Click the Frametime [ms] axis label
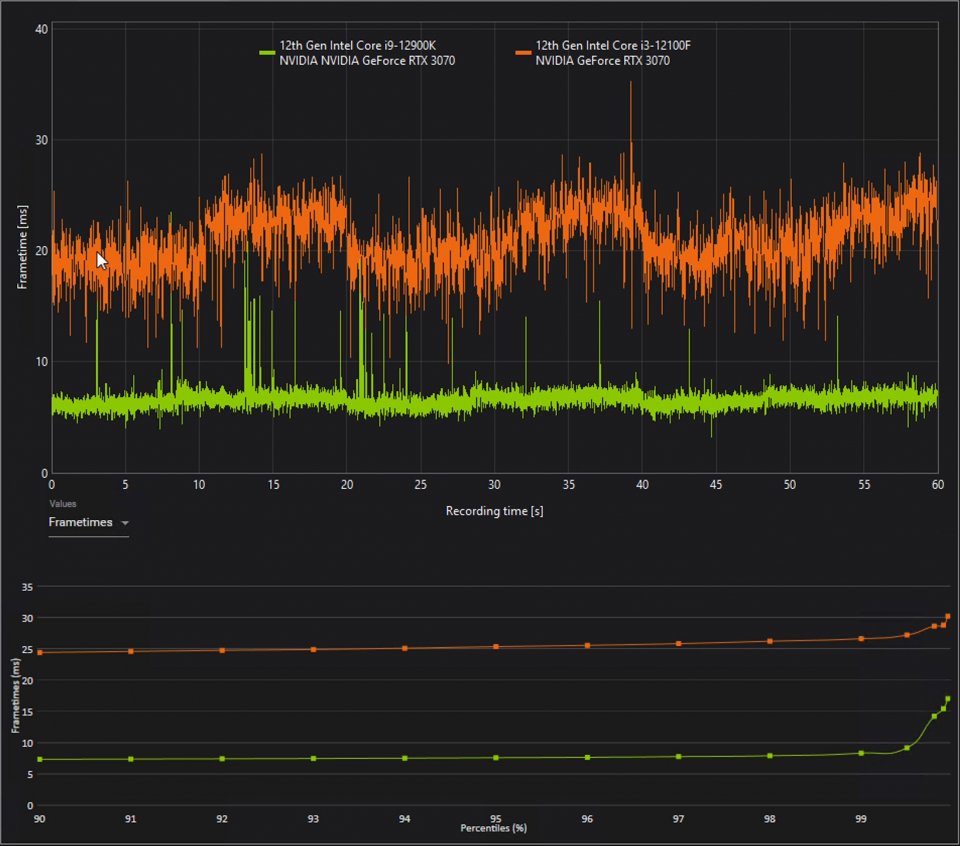The height and width of the screenshot is (846, 960). tap(22, 247)
